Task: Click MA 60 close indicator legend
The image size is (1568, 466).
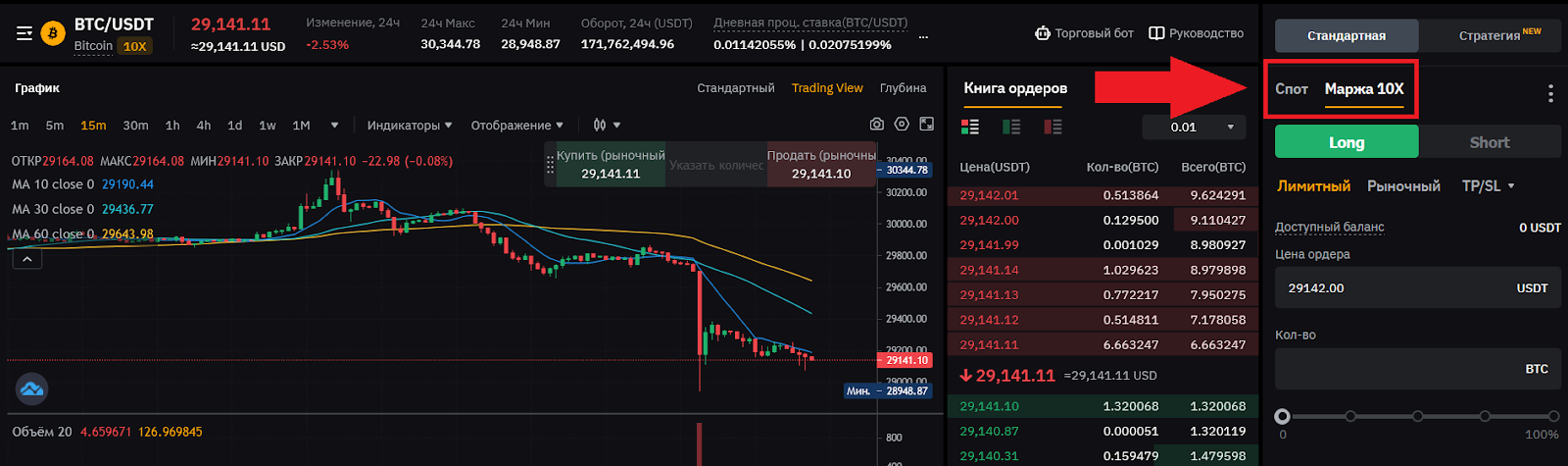Action: click(x=82, y=233)
